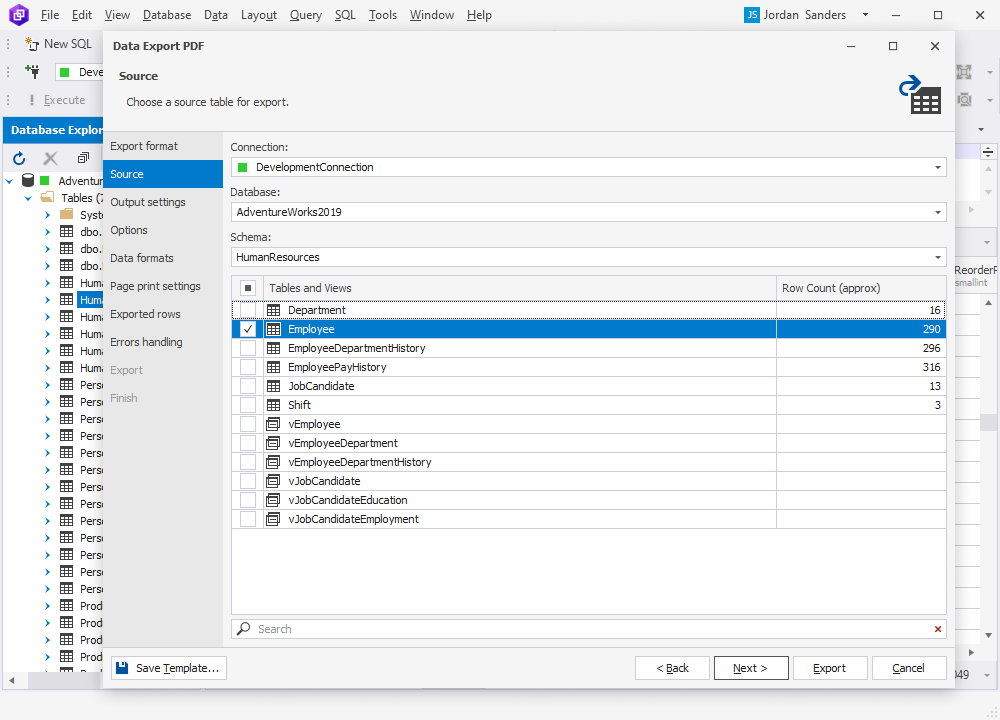Screen dimensions: 1000x720
Task: Click the delete X icon in Database Explorer
Action: pyautogui.click(x=50, y=157)
